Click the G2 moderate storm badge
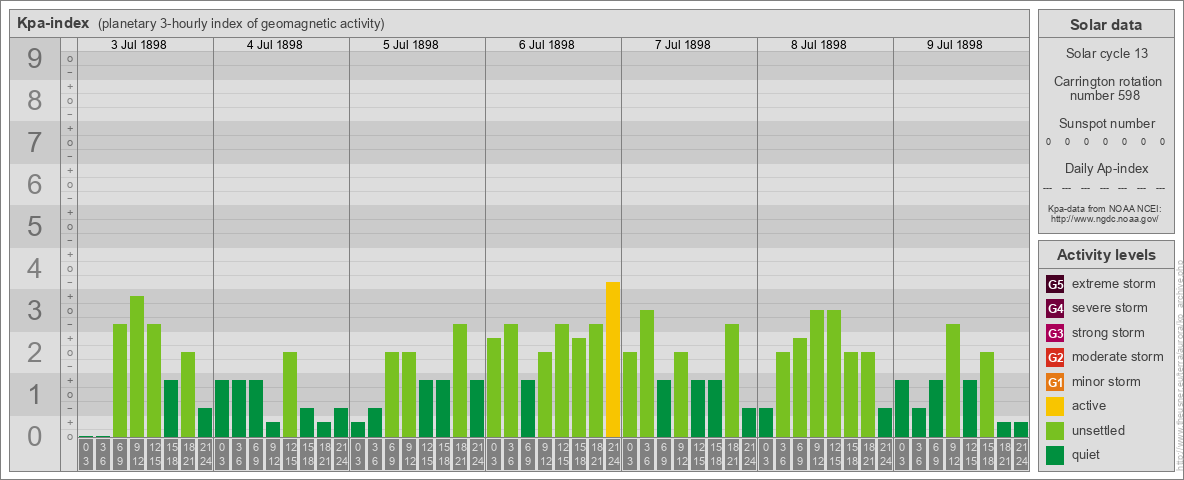The image size is (1184, 480). tap(1055, 357)
